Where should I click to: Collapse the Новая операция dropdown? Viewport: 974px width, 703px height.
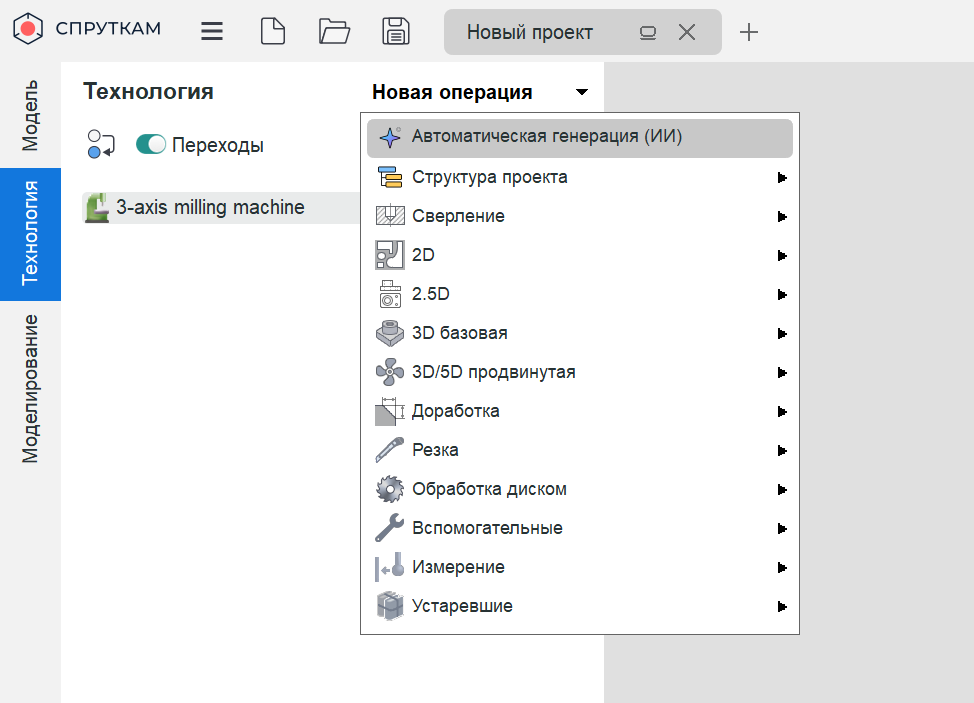coord(582,92)
